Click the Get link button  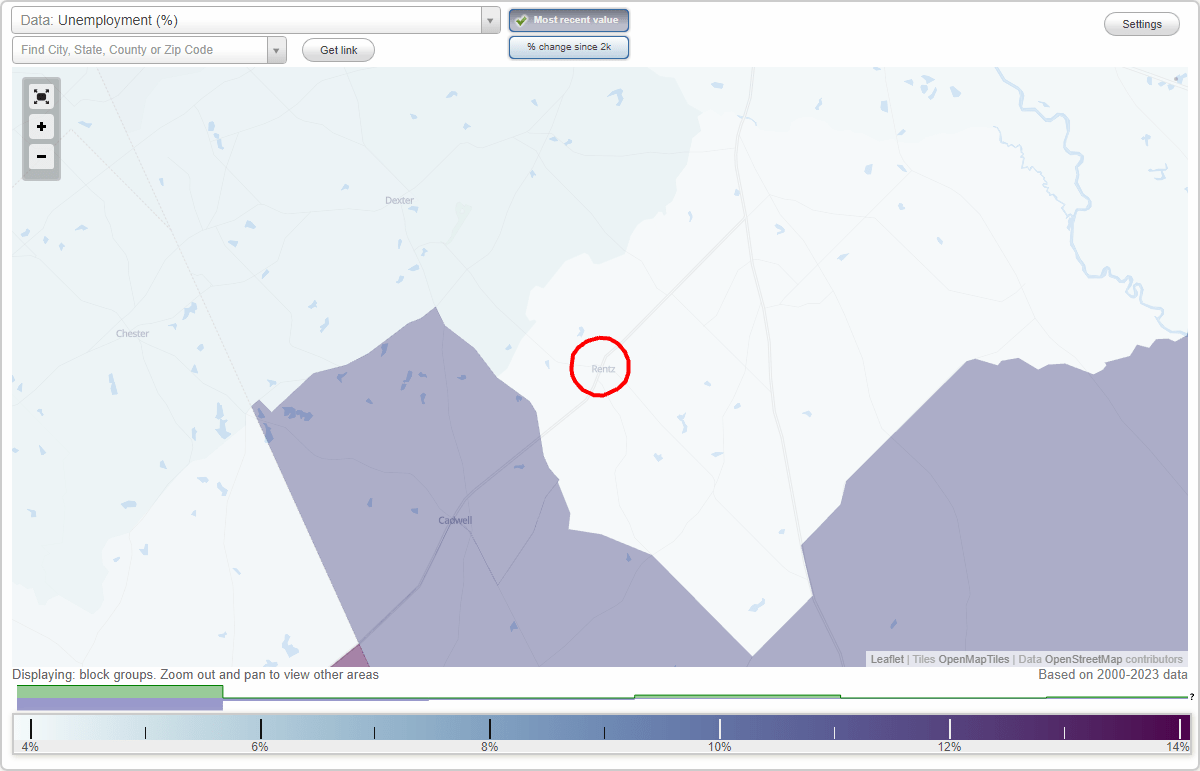pos(338,50)
